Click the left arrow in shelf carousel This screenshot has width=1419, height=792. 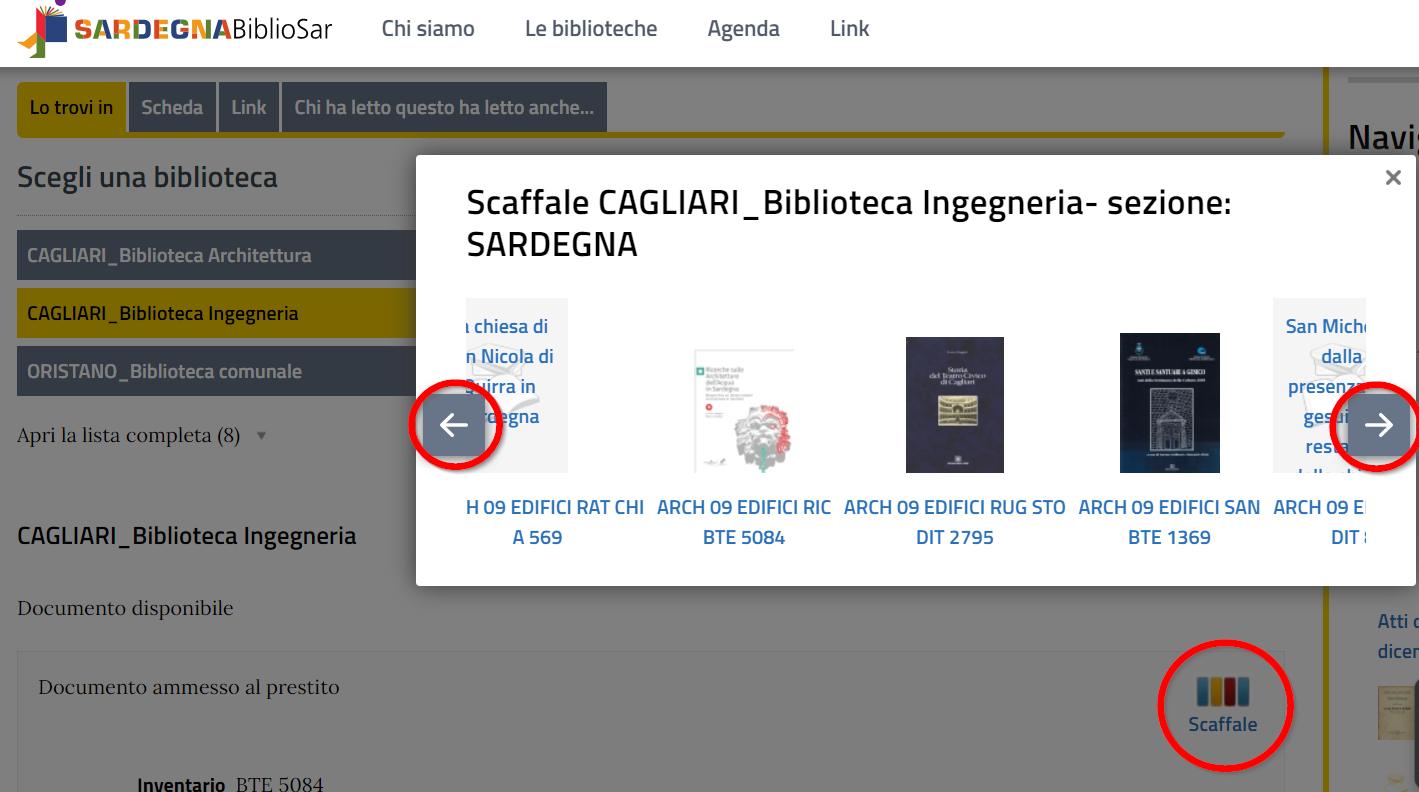[454, 425]
